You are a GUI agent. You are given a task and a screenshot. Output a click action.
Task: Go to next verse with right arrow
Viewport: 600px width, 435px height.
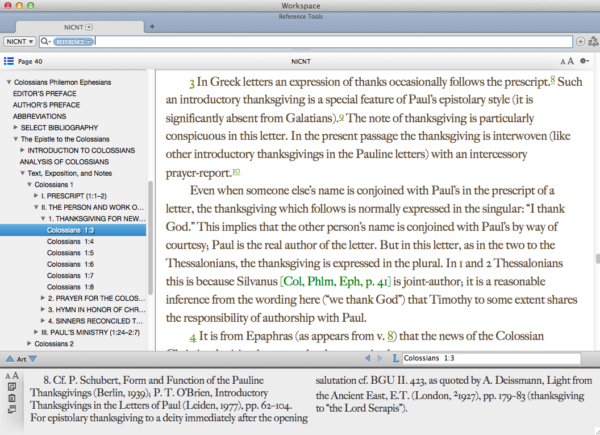pos(379,357)
